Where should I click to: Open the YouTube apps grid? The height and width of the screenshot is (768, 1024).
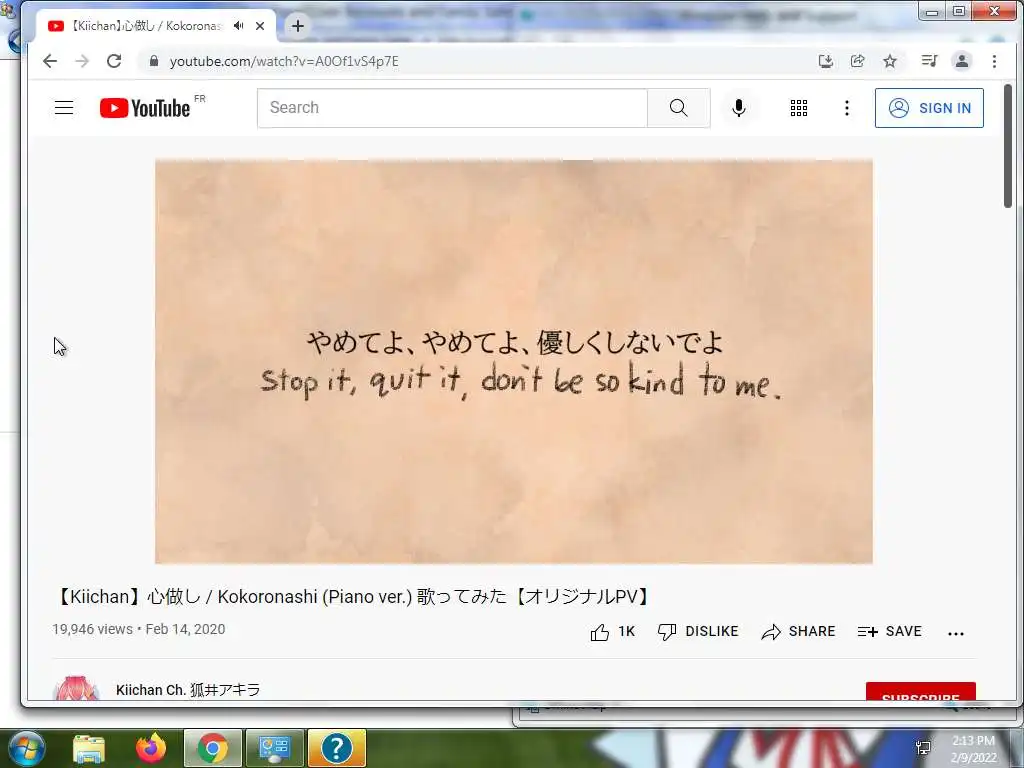coord(799,108)
